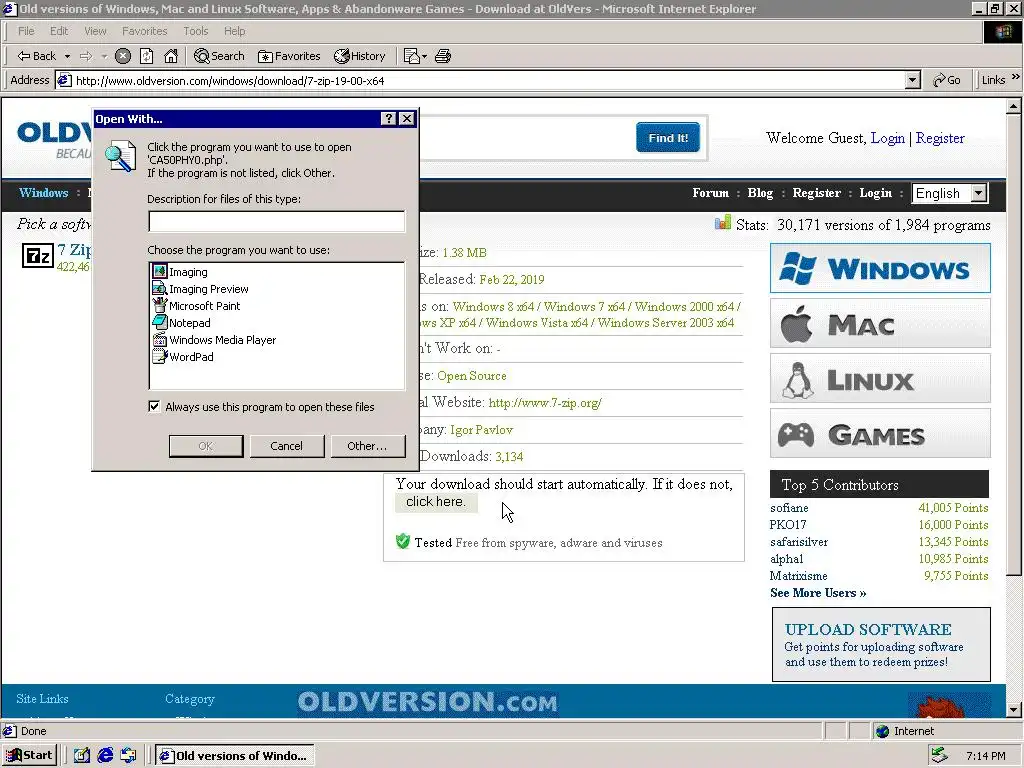The height and width of the screenshot is (768, 1024).
Task: Click the Login link near Welcome Guest
Action: pyautogui.click(x=888, y=138)
